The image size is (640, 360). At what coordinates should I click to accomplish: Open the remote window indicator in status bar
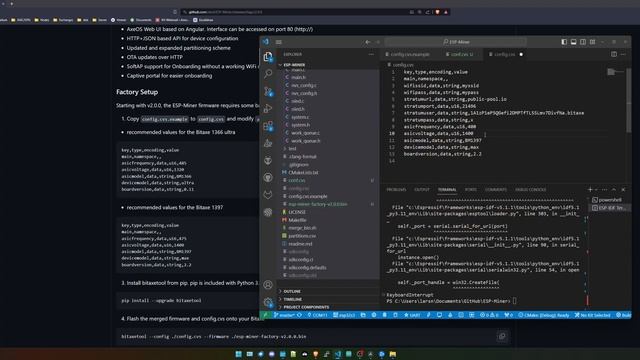[x=265, y=315]
